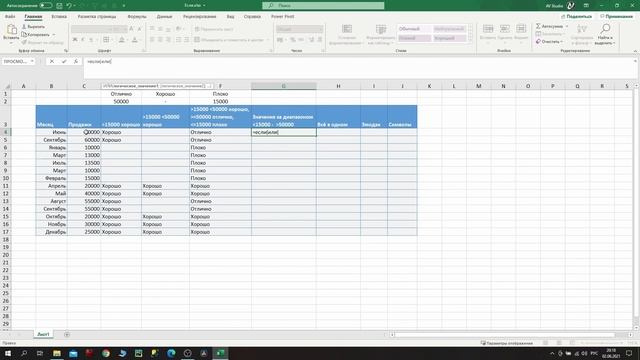This screenshot has height=360, width=640.
Task: Confirm formula entry with the checkmark icon
Action: 64,61
